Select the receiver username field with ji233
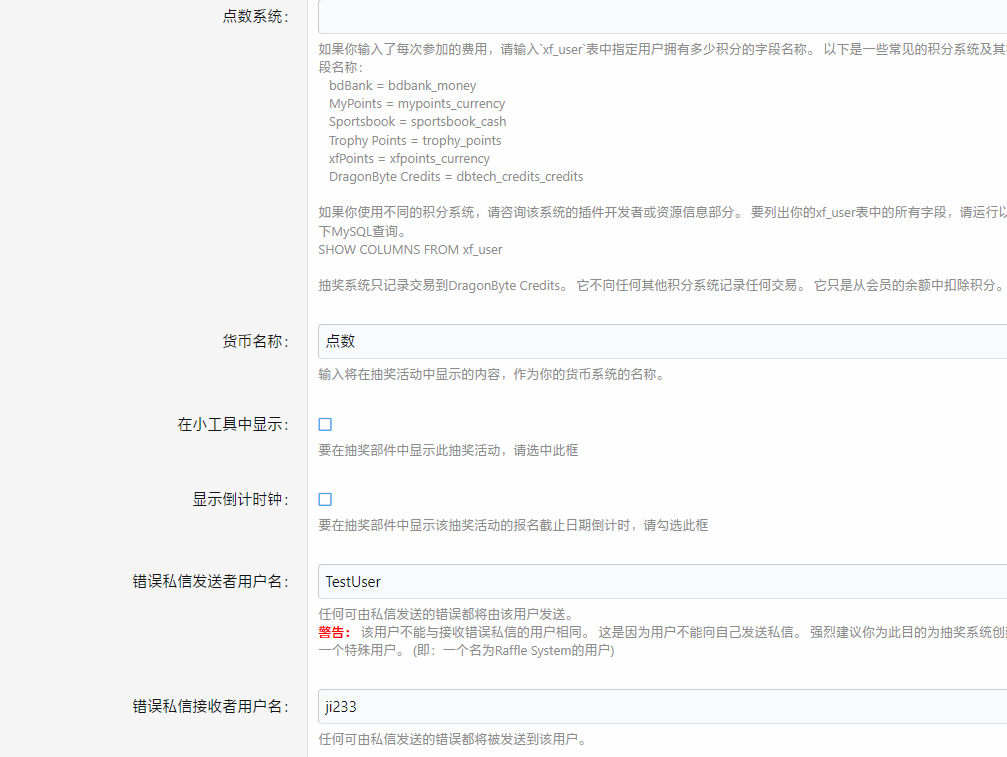This screenshot has width=1007, height=757. click(660, 706)
